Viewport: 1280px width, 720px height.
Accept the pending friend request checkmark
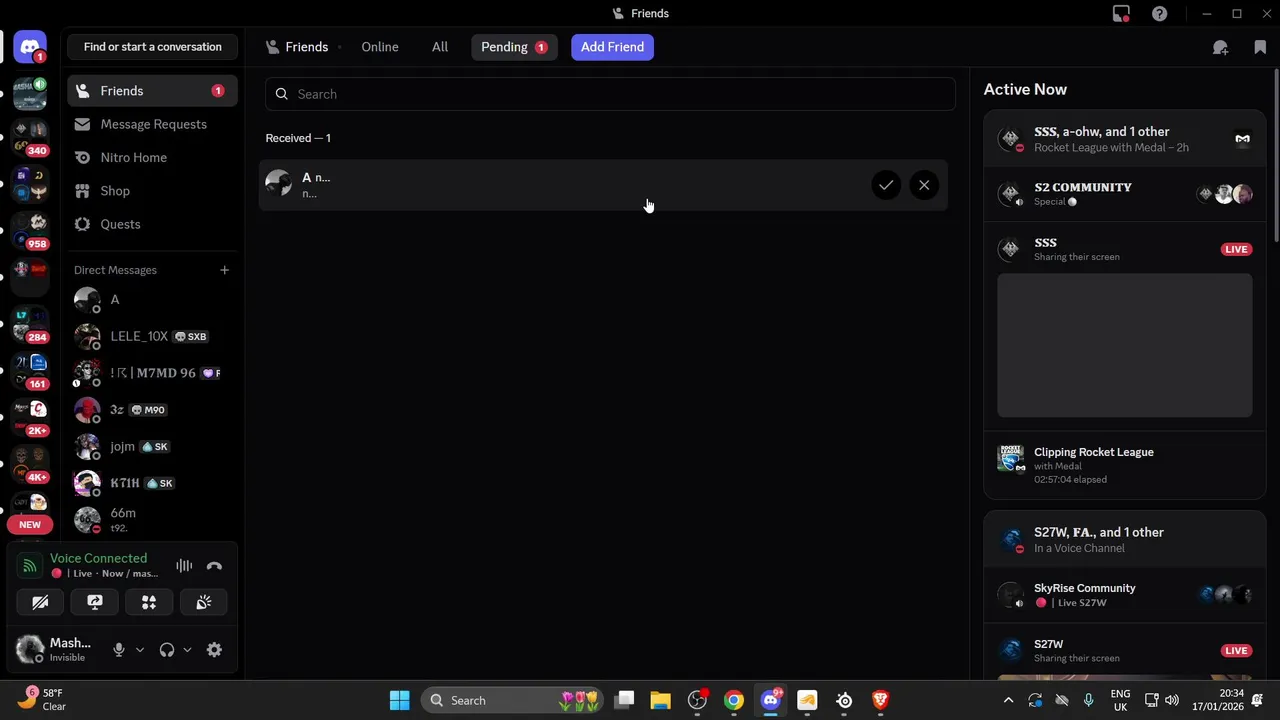pyautogui.click(x=886, y=185)
